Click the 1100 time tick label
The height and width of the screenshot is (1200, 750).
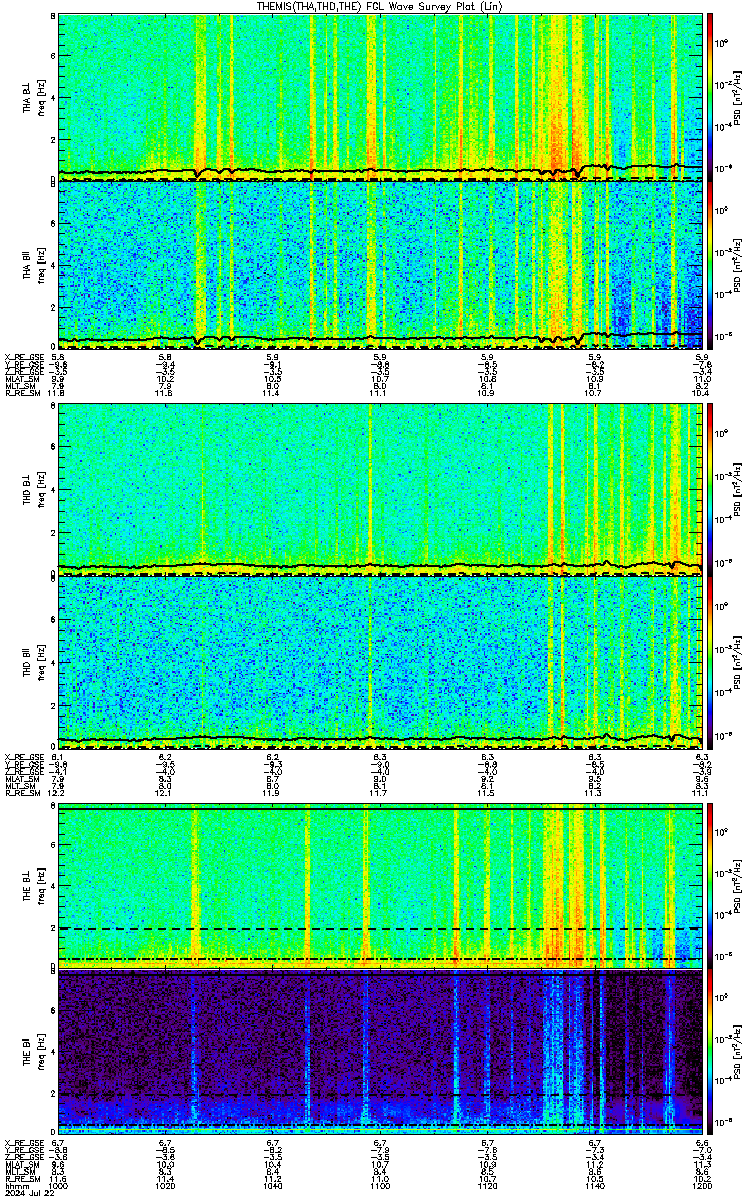point(380,1187)
